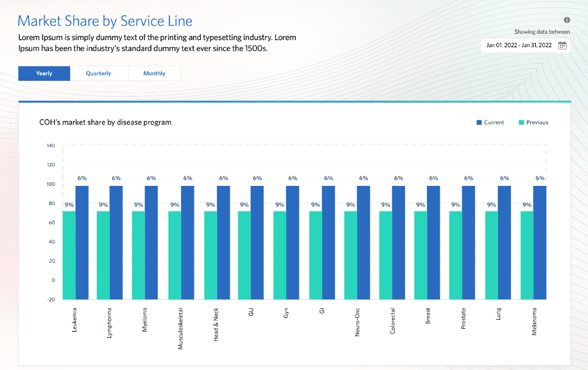Toggle the Current legend item
Screen dimensions: 588x370
(x=490, y=123)
